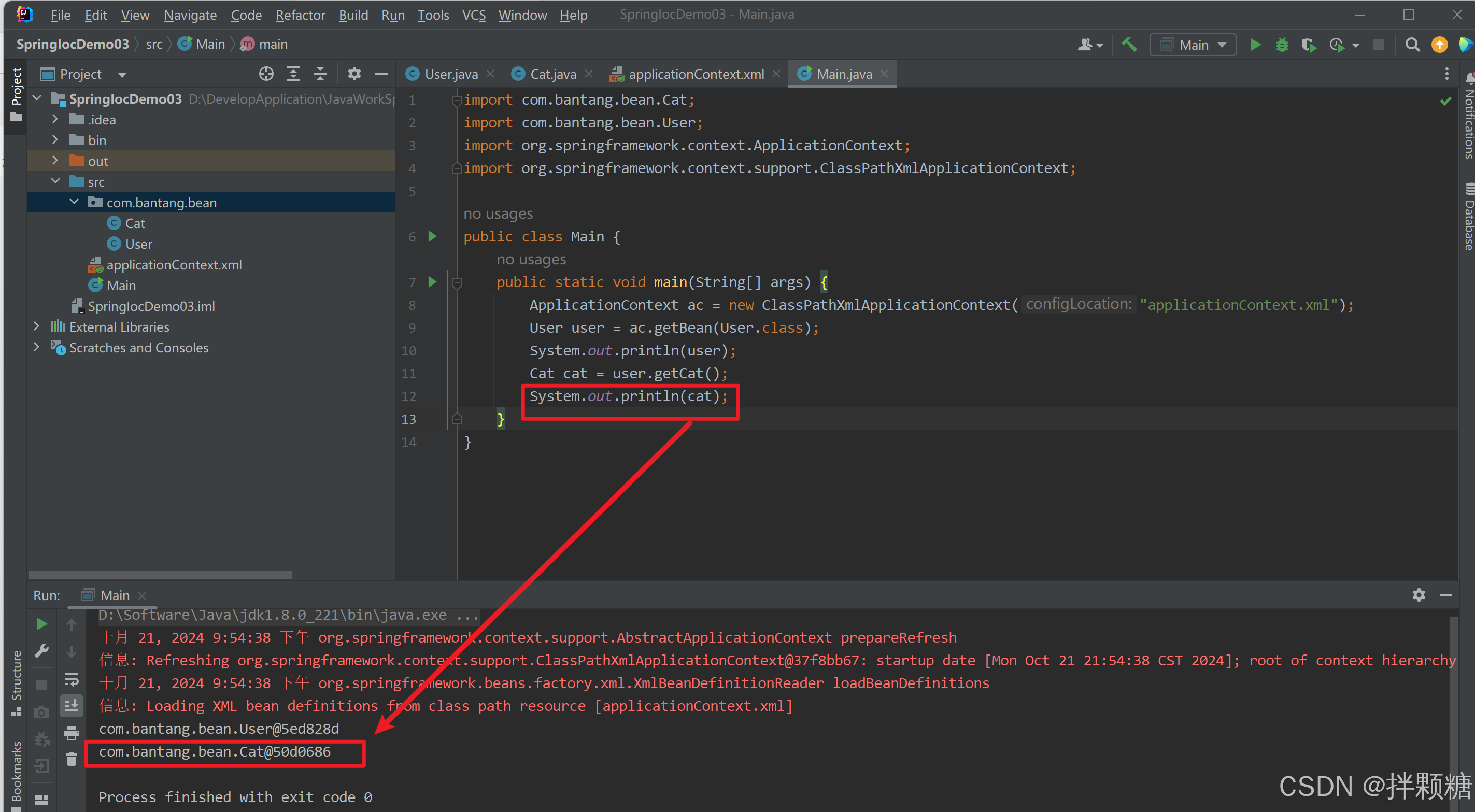The height and width of the screenshot is (812, 1475).
Task: Switch to the applicationContext.xml tab
Action: (x=695, y=74)
